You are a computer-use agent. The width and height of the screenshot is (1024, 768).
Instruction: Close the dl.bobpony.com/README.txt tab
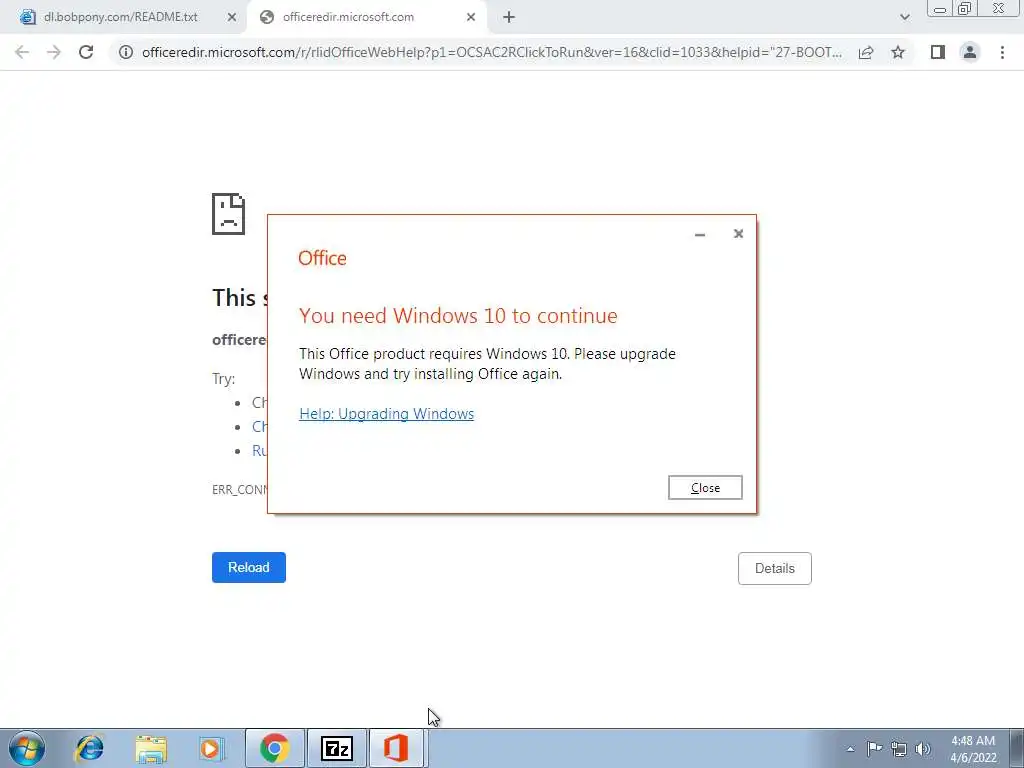click(232, 18)
